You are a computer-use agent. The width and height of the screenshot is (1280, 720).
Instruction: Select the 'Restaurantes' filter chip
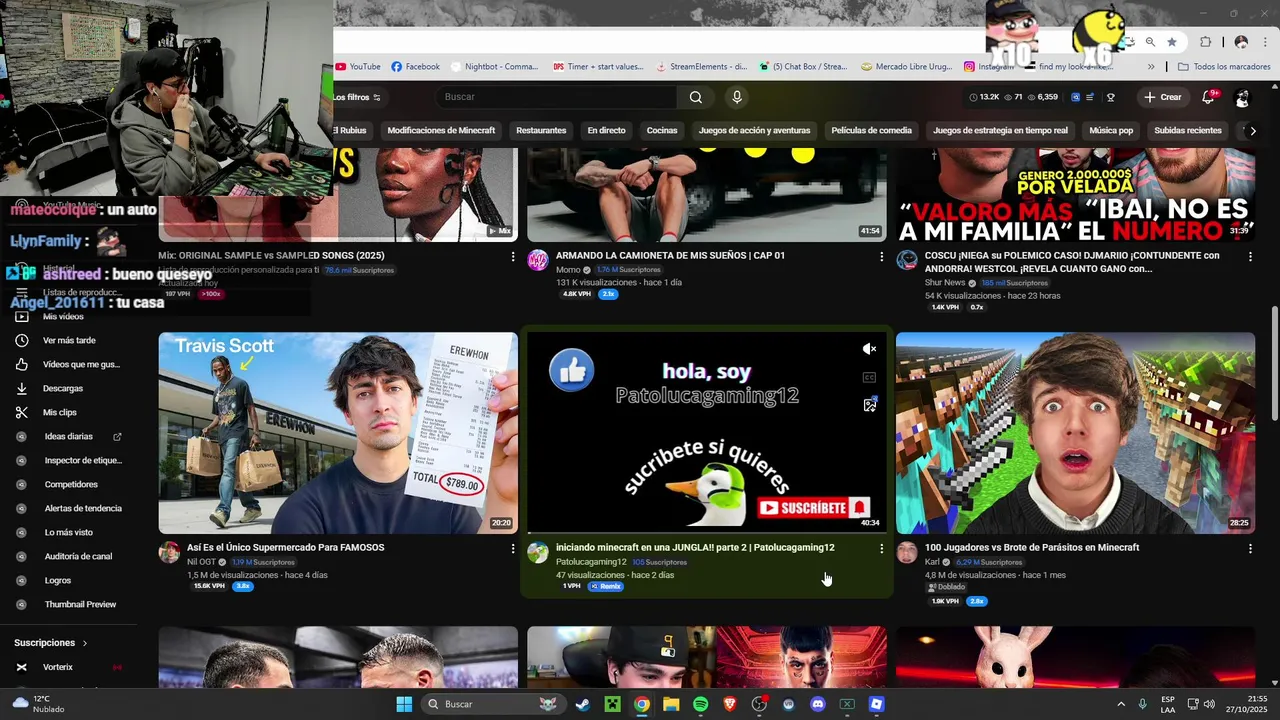pyautogui.click(x=541, y=130)
